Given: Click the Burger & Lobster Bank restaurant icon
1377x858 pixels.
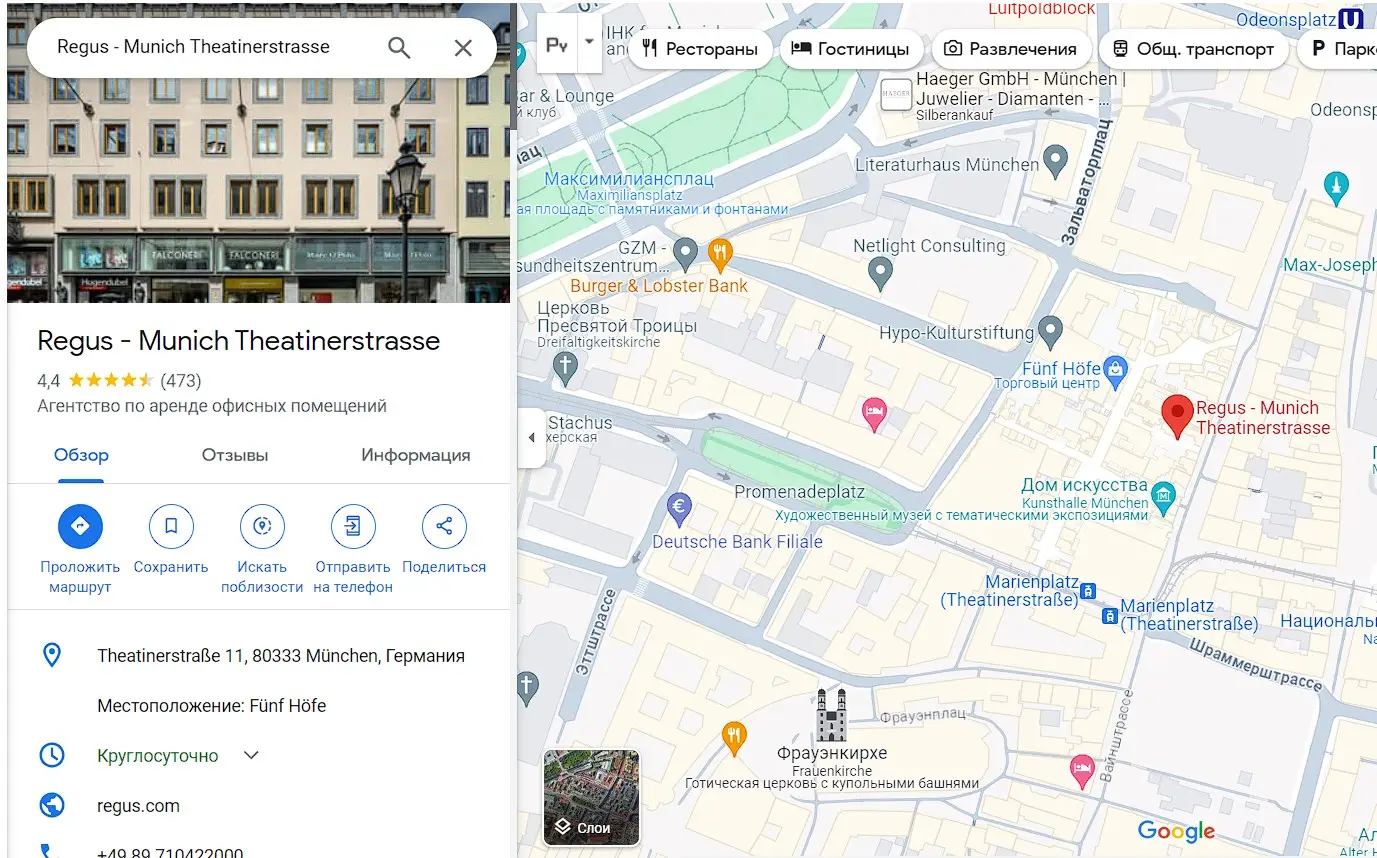Looking at the screenshot, I should [720, 254].
